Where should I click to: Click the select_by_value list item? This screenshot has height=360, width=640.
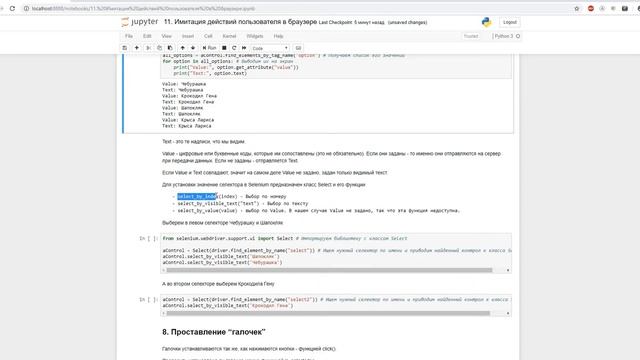[x=318, y=211]
